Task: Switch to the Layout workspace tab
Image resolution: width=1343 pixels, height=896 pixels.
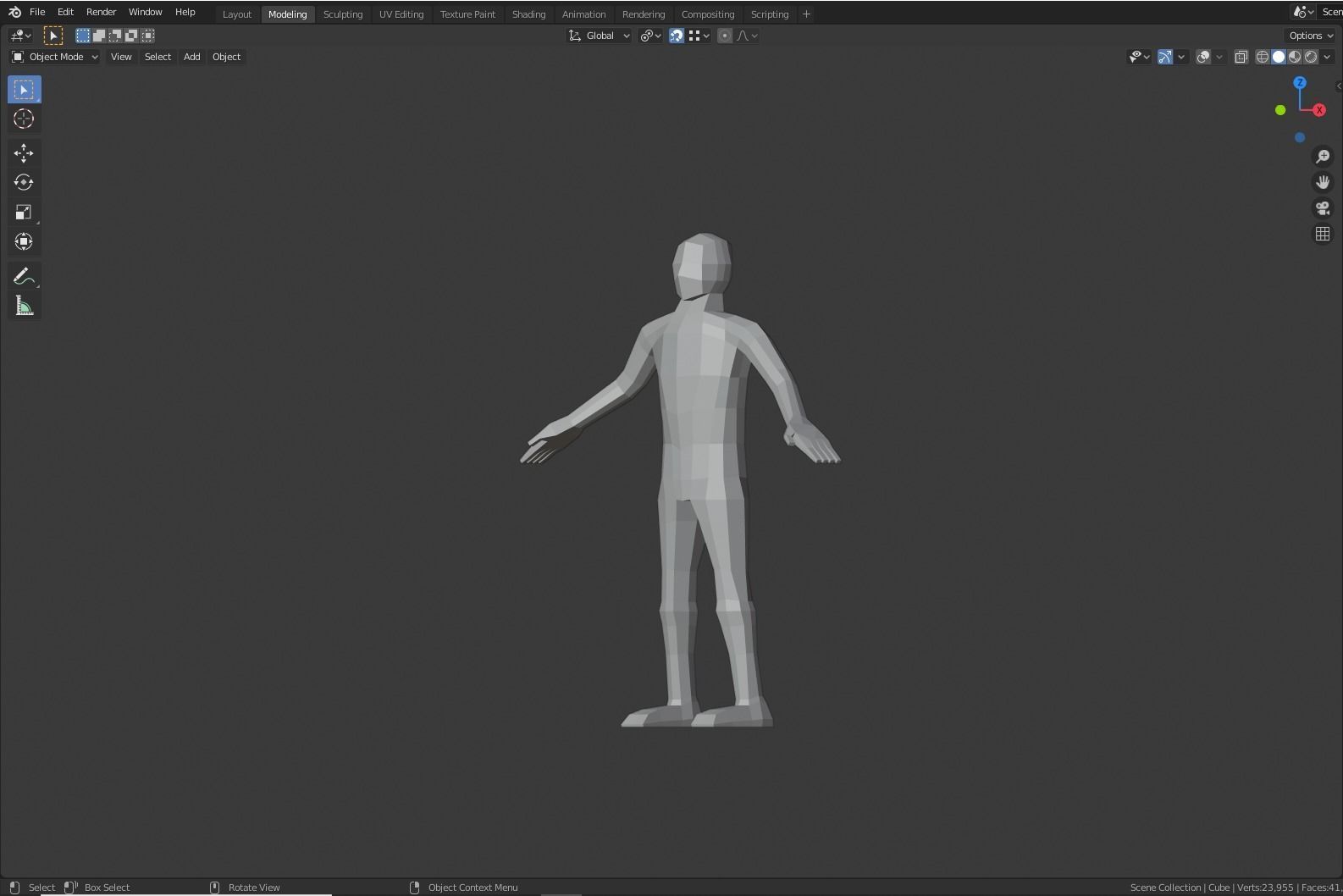Action: (x=237, y=14)
